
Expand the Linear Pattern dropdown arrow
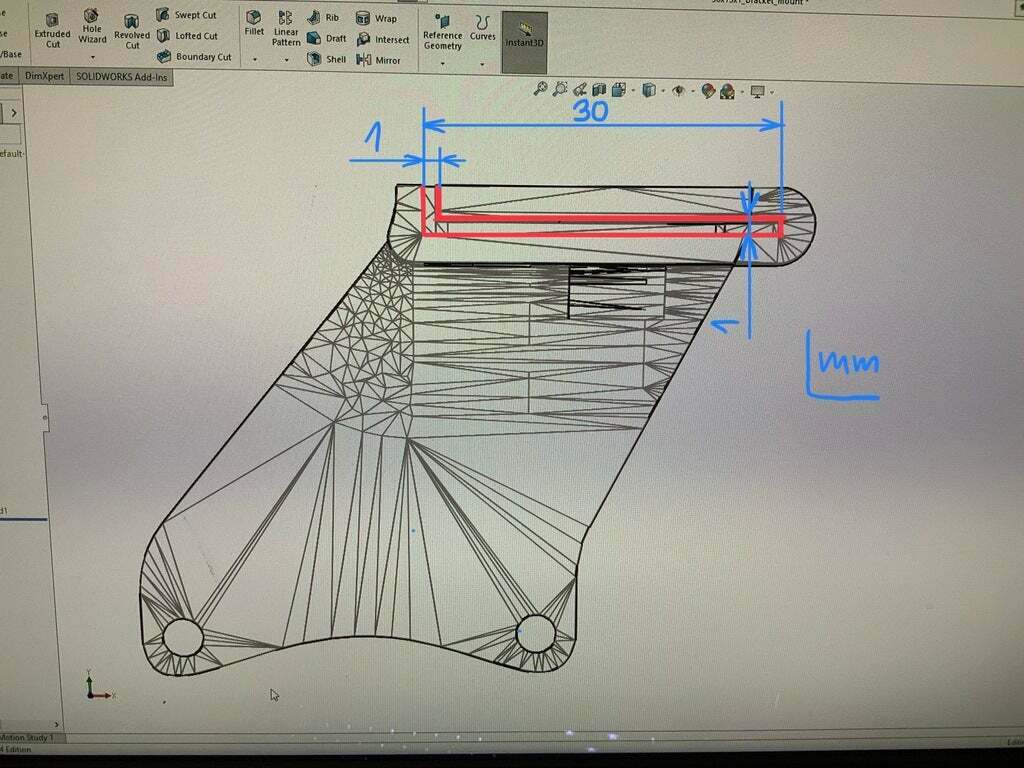click(286, 60)
